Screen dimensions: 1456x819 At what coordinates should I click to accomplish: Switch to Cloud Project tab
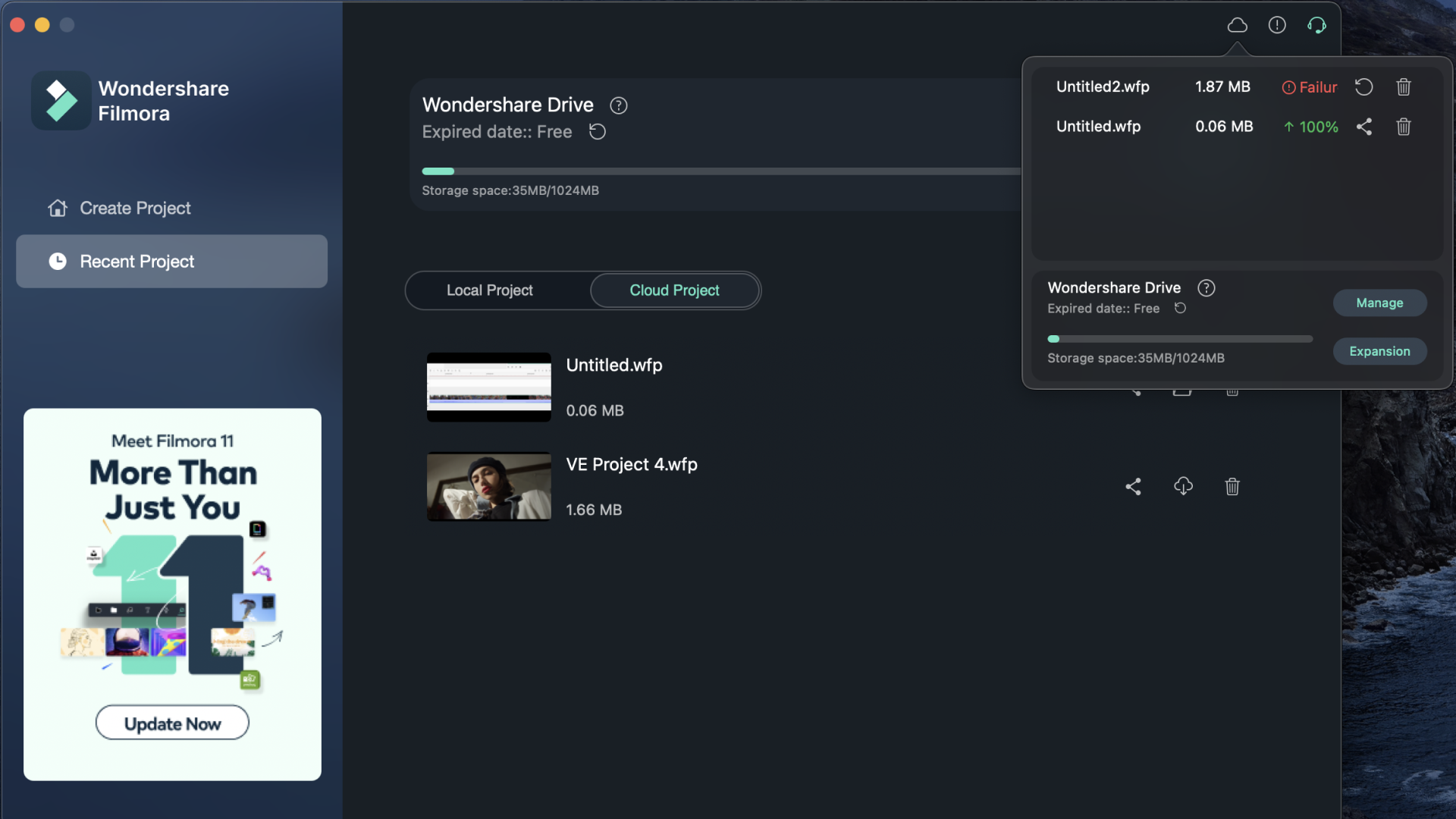point(674,290)
